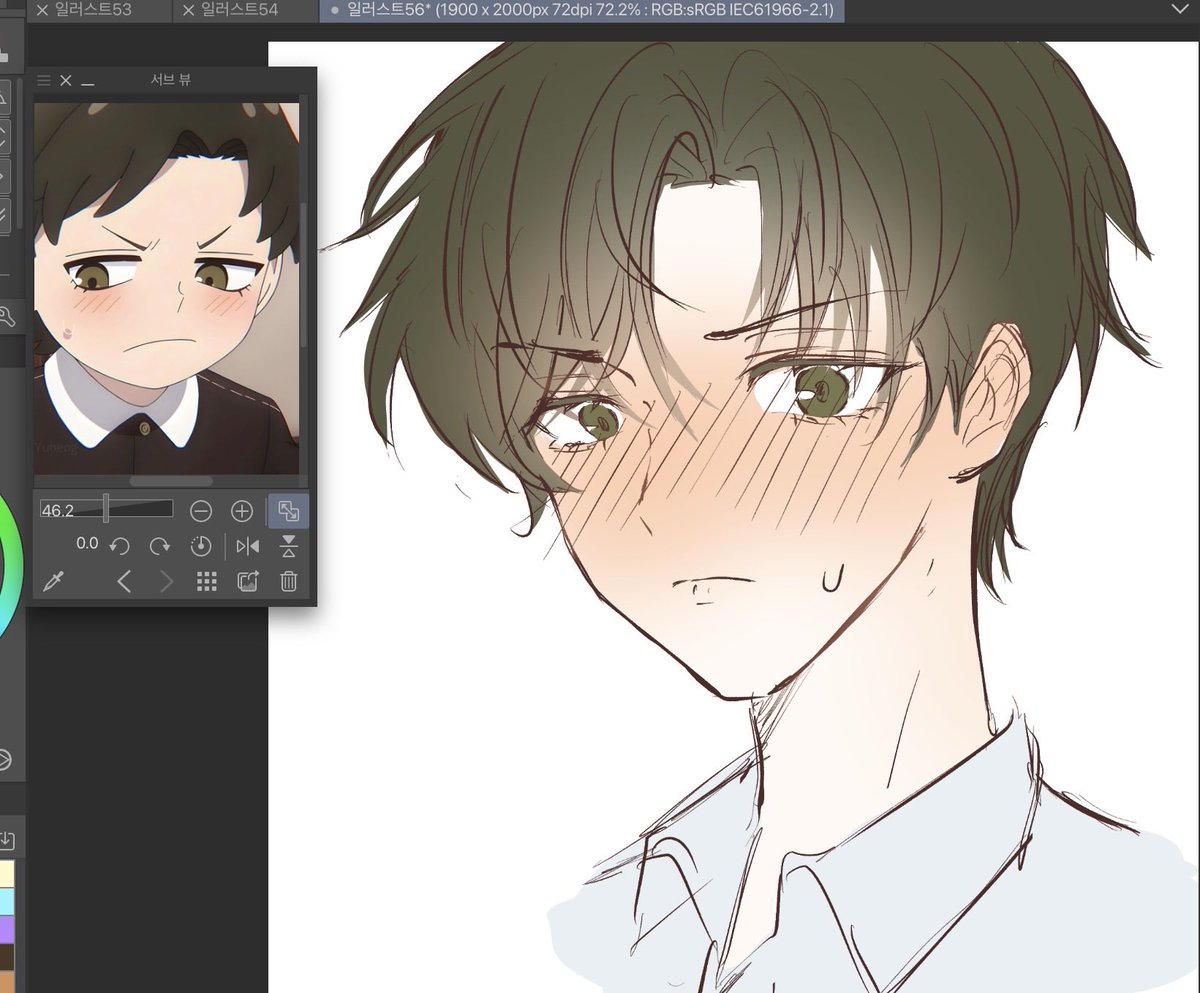
Task: Close the Sub View panel
Action: [x=66, y=81]
